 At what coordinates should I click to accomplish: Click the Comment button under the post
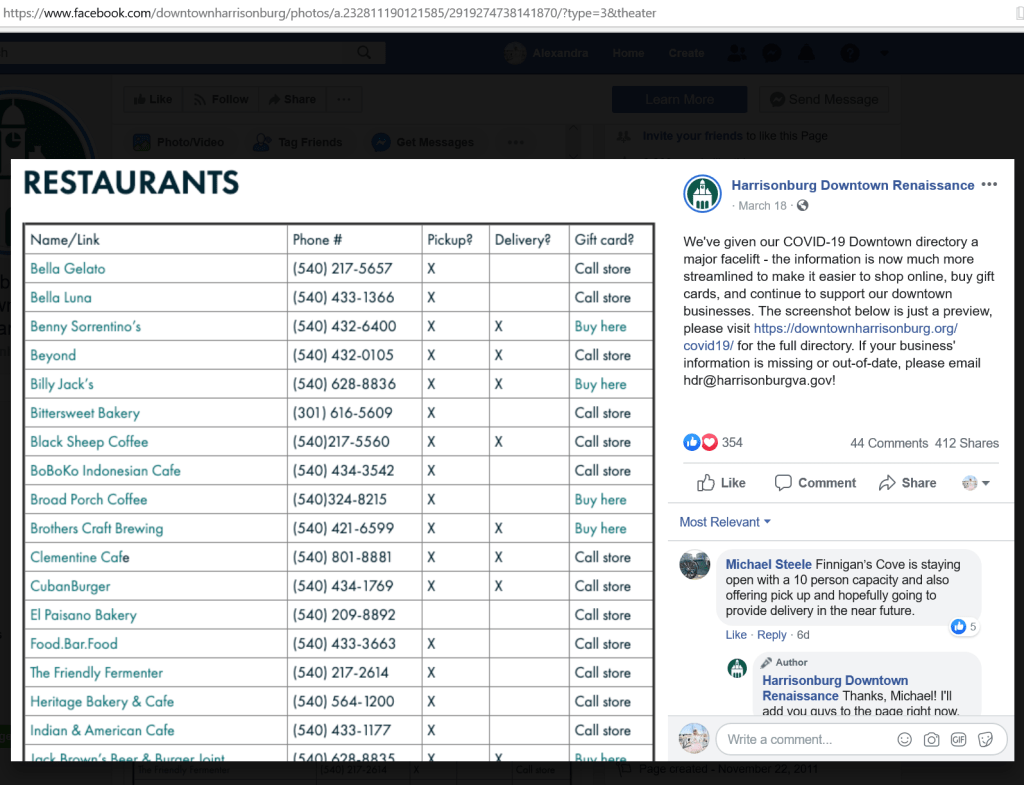814,483
